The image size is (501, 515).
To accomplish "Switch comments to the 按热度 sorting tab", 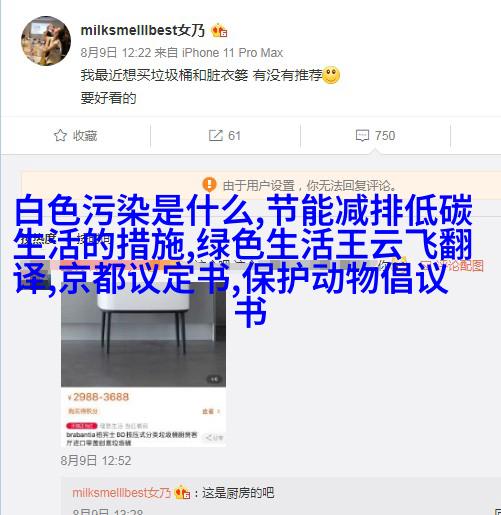I will 35,239.
